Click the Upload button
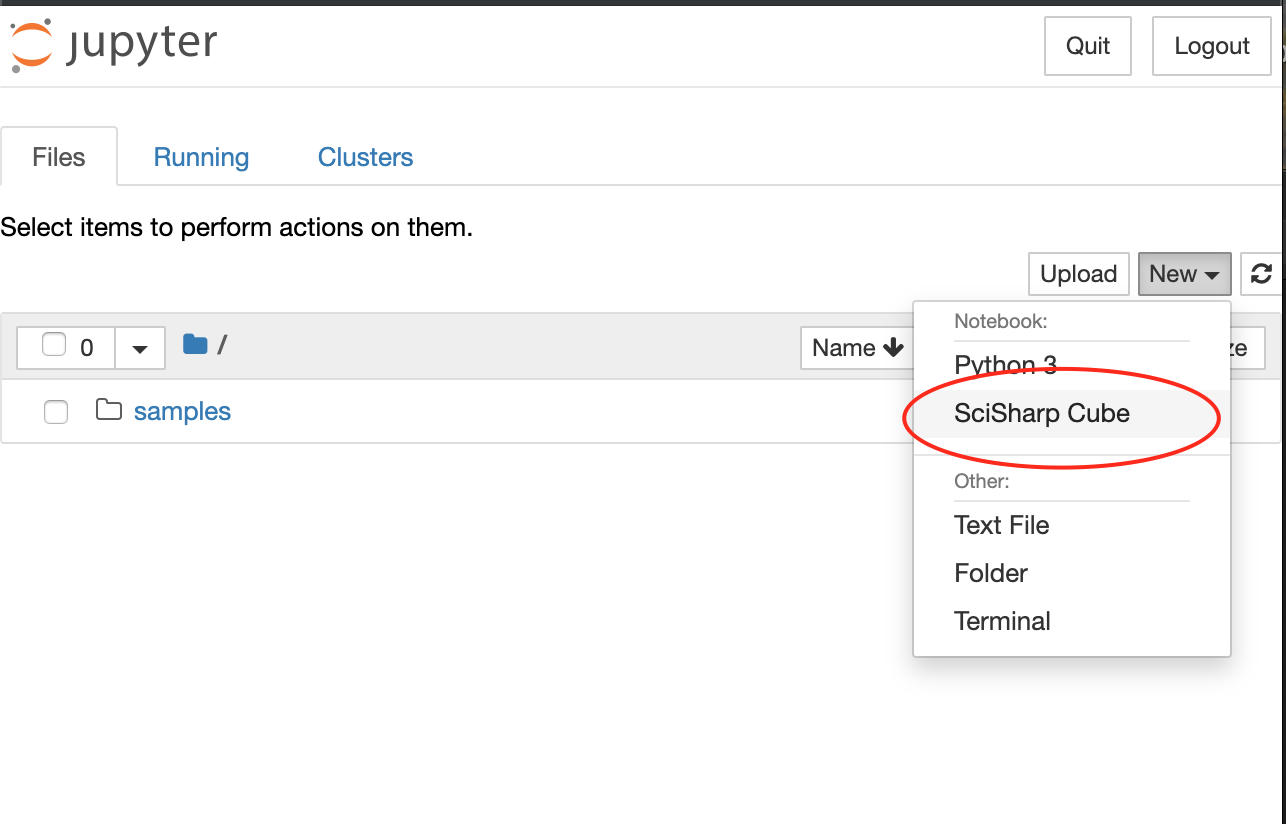 (1079, 273)
